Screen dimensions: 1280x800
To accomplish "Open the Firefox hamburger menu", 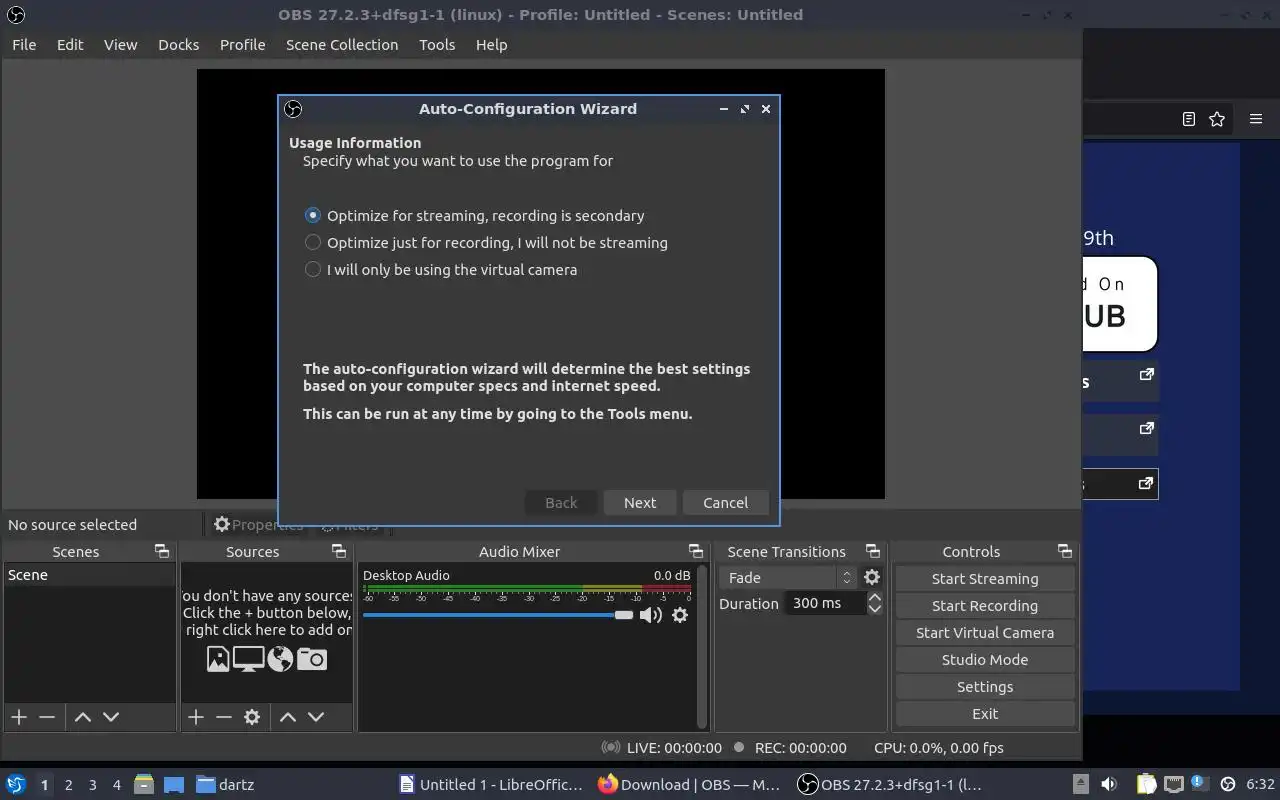I will point(1256,119).
